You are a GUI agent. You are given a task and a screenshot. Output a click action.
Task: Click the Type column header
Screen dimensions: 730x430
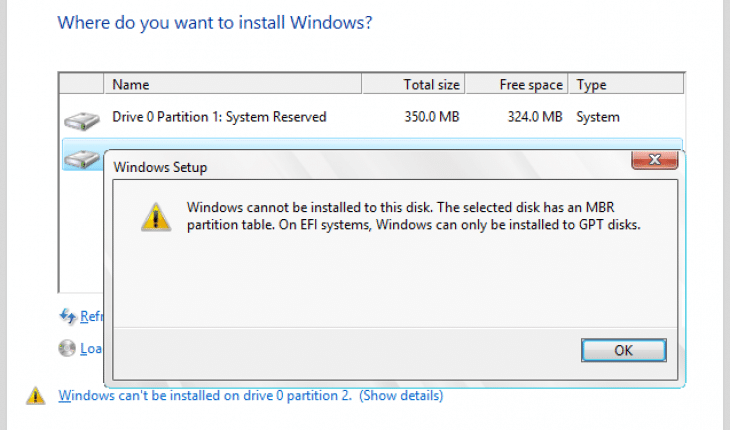tap(591, 85)
